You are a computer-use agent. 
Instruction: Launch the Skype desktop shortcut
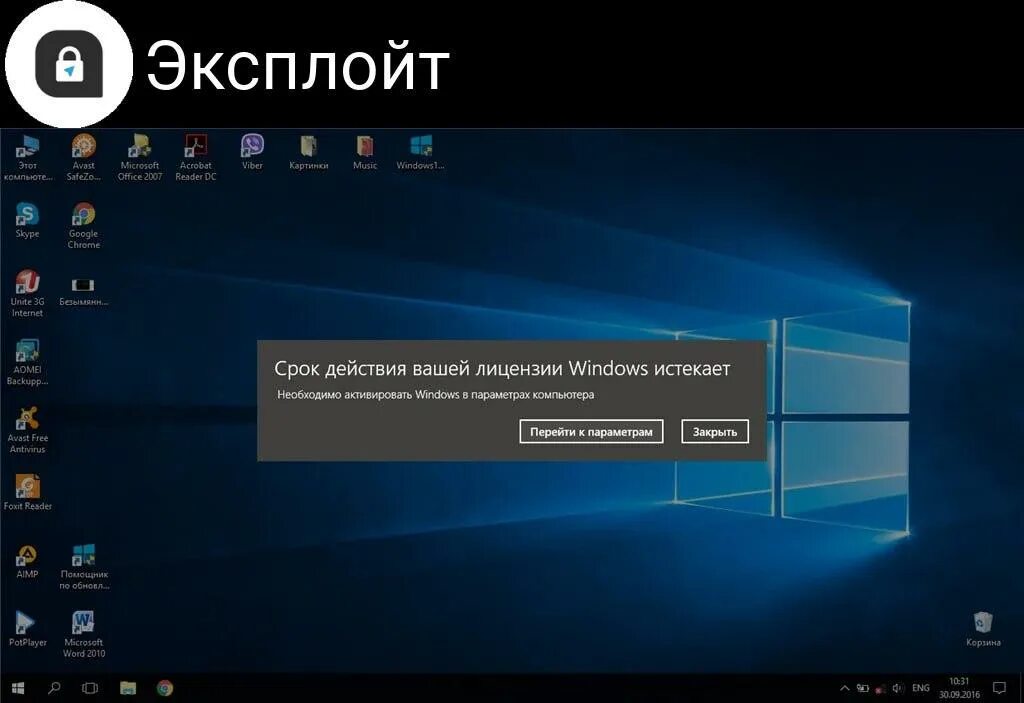(27, 220)
